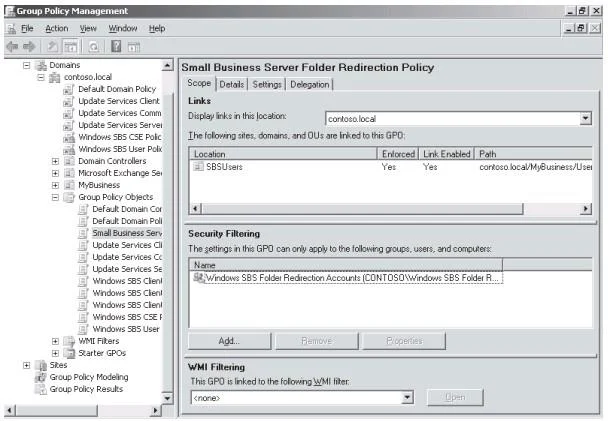Click the Group Policy Results icon

pos(41,389)
